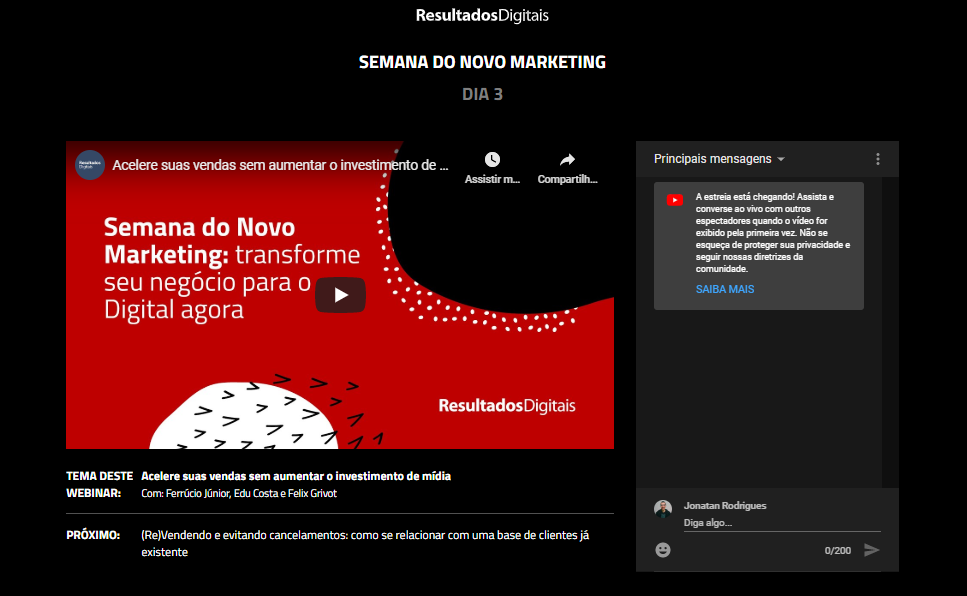Click the 'Jonatan Rodrigues' username in chat
Viewport: 967px width, 596px height.
pyautogui.click(x=725, y=506)
